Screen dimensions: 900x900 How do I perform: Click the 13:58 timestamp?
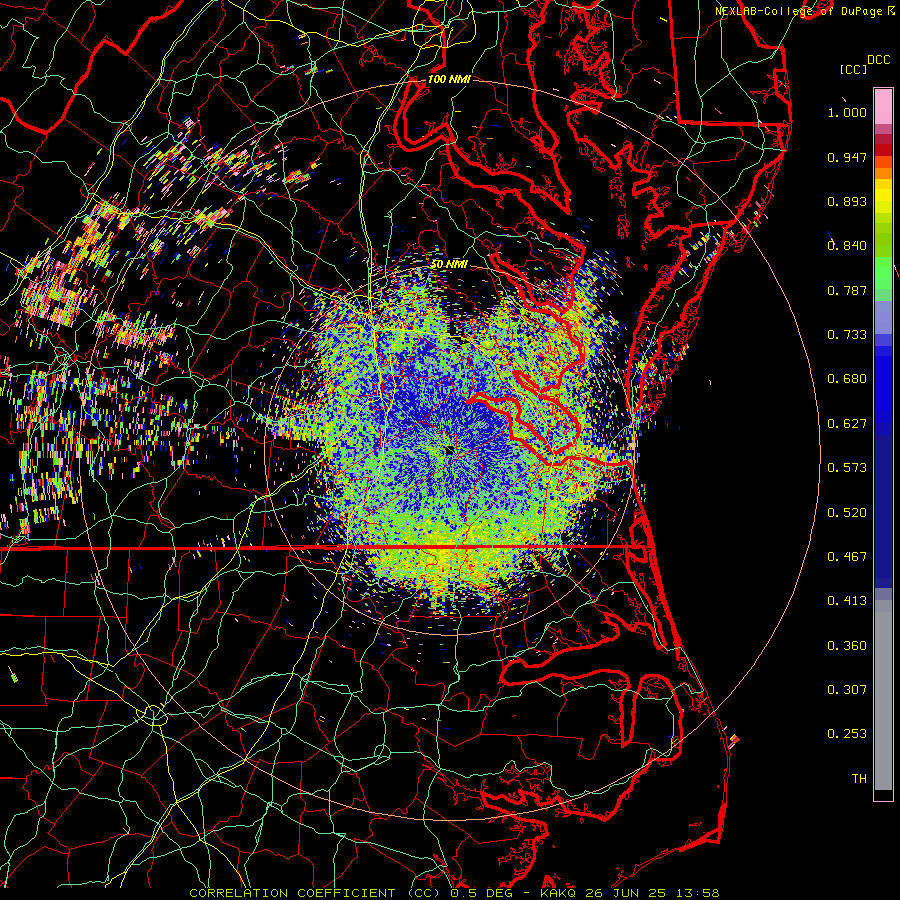click(697, 893)
